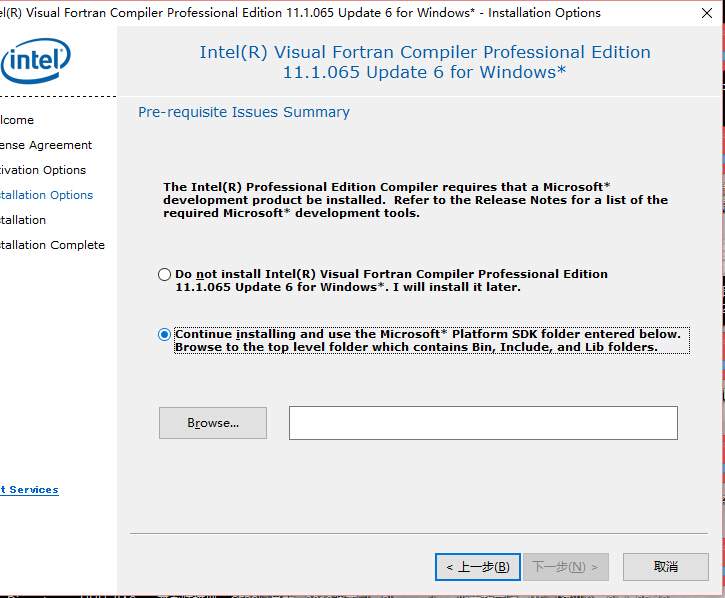Select Activation Options step in sidebar

[x=43, y=170]
